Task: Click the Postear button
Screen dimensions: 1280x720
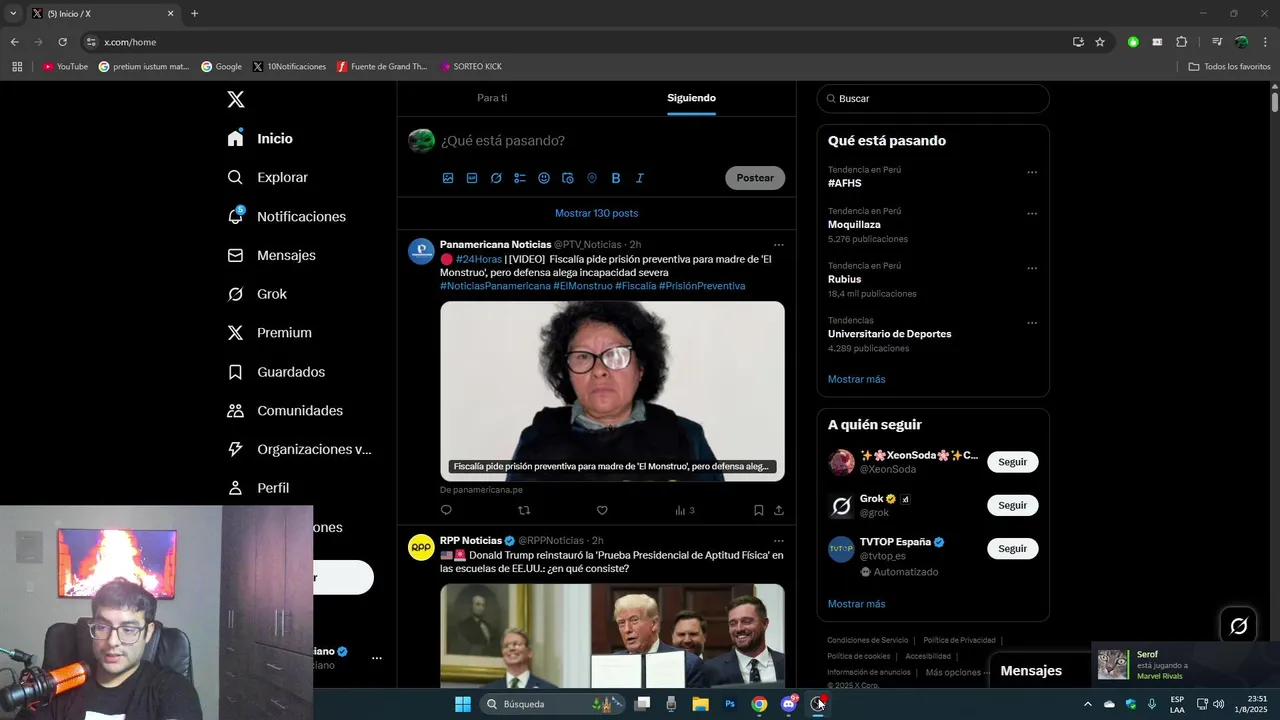Action: [755, 178]
